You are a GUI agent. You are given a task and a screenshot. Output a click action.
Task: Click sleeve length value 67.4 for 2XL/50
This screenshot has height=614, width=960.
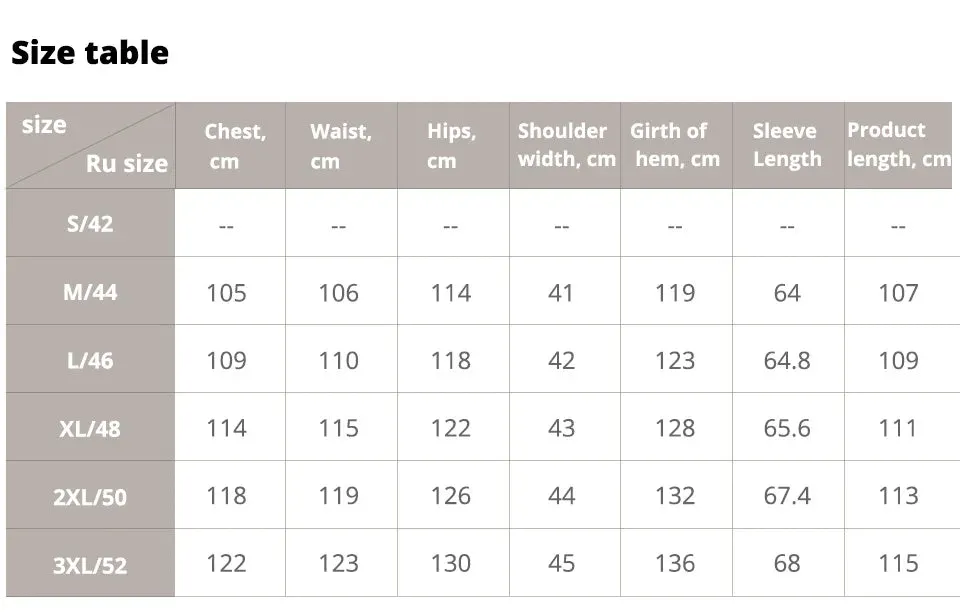[787, 496]
